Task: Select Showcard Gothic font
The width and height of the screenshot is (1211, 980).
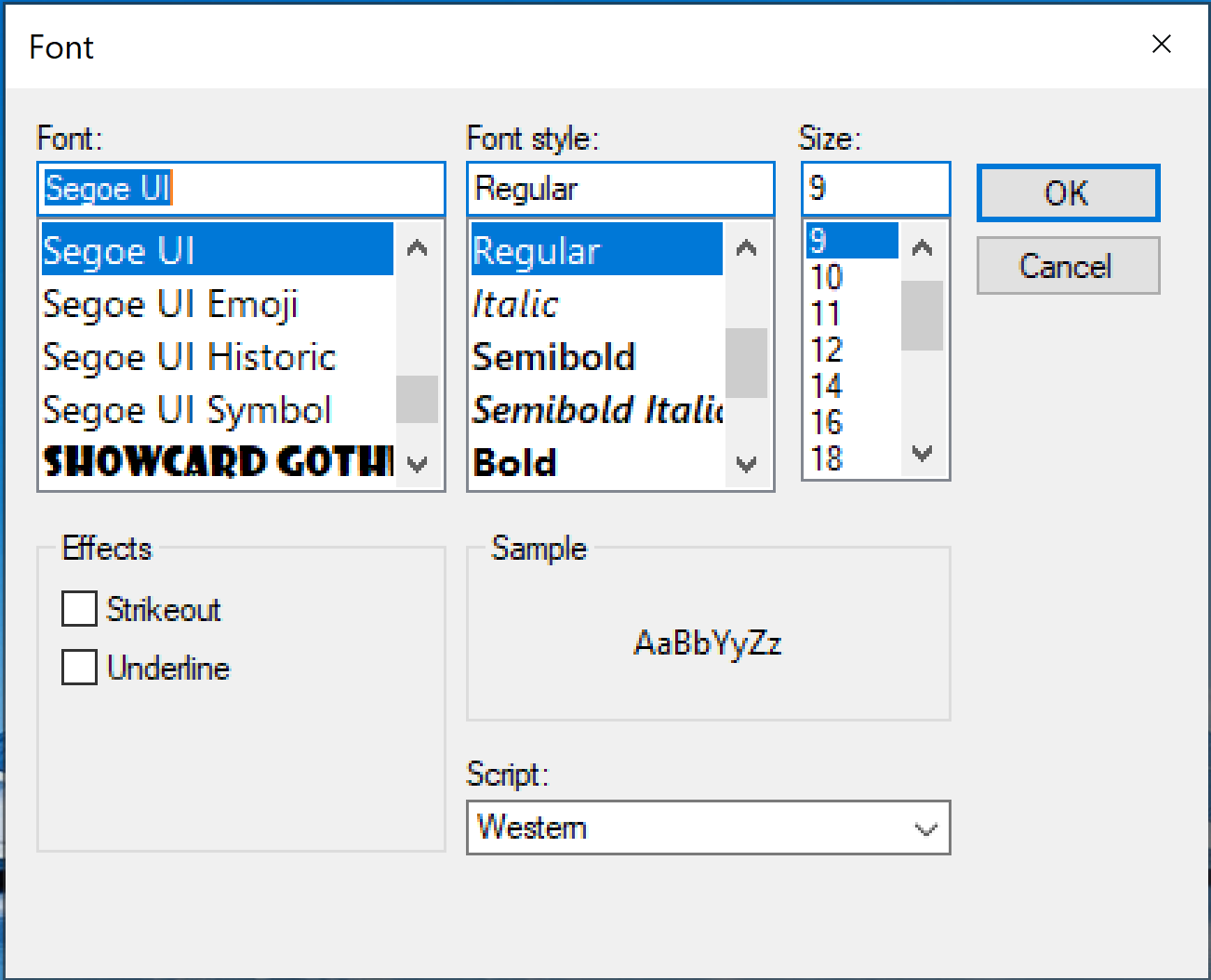Action: pyautogui.click(x=216, y=462)
